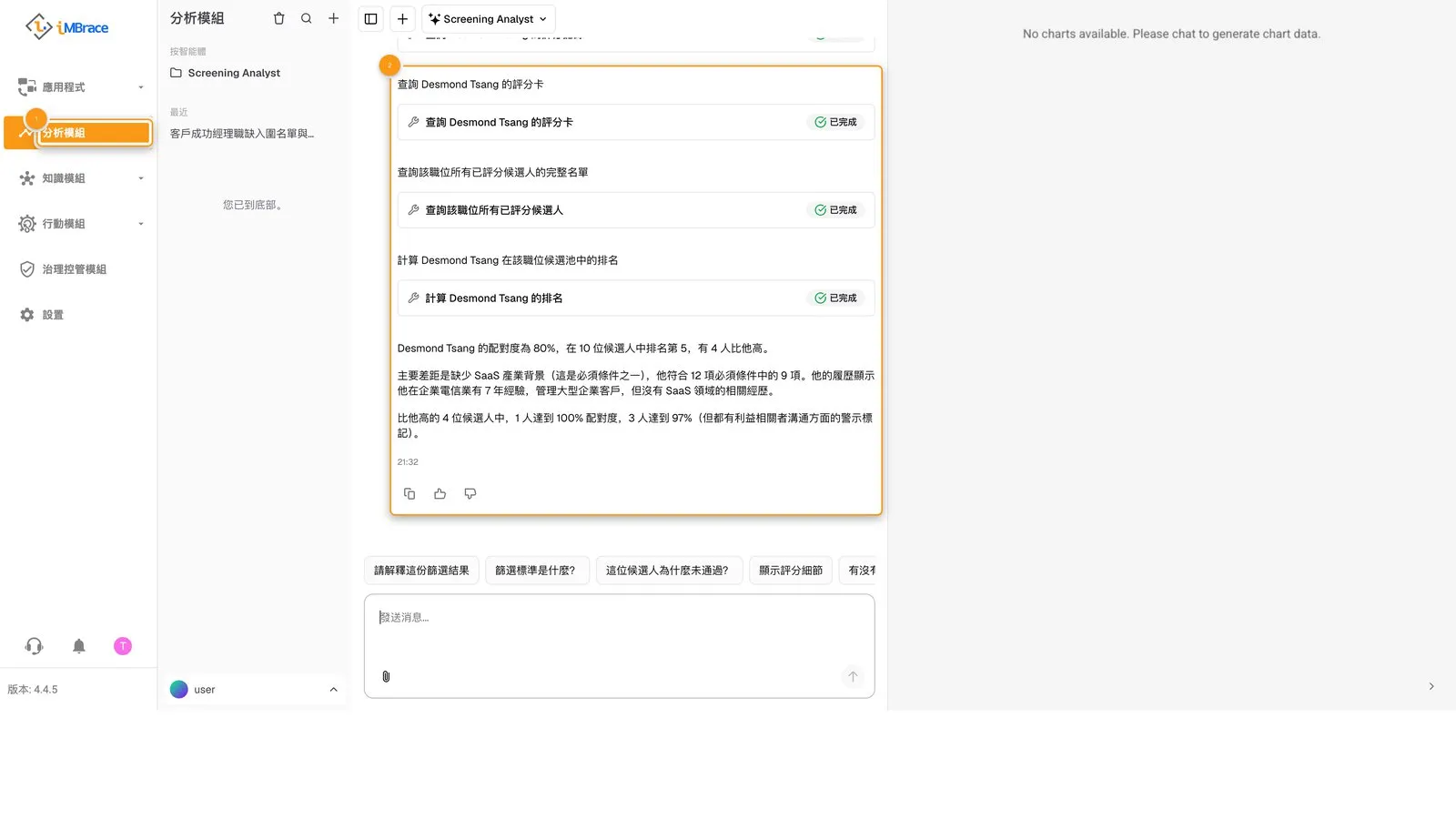Give thumbs down to the response
This screenshot has height=819, width=1456.
click(470, 493)
